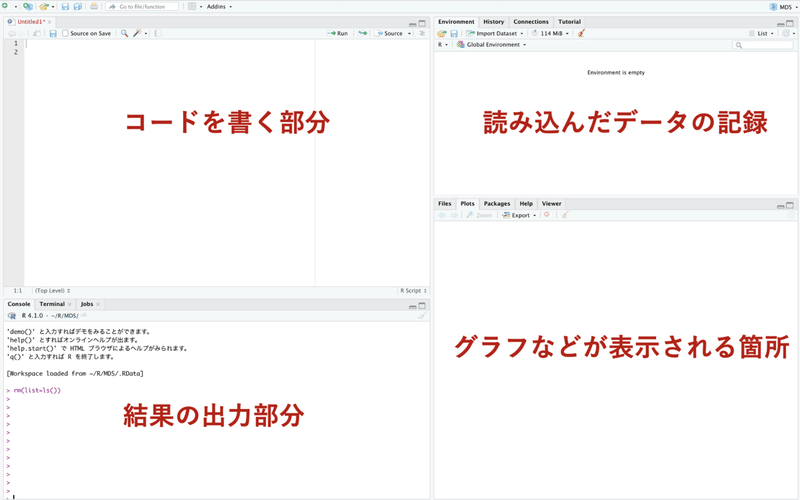The height and width of the screenshot is (500, 800).
Task: Click Show in new window icon
Action: [x=37, y=33]
